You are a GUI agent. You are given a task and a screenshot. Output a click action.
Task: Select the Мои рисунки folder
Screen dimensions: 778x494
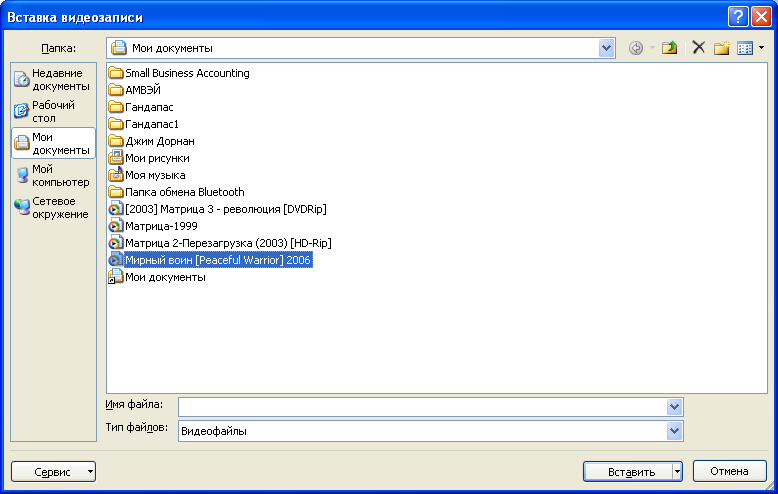tap(149, 158)
